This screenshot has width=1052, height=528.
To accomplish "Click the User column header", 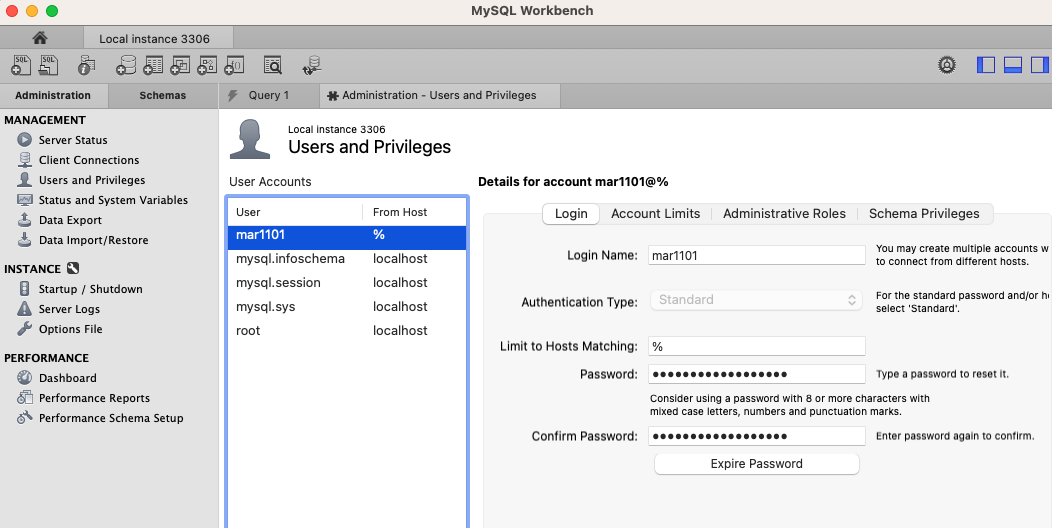I will (295, 212).
